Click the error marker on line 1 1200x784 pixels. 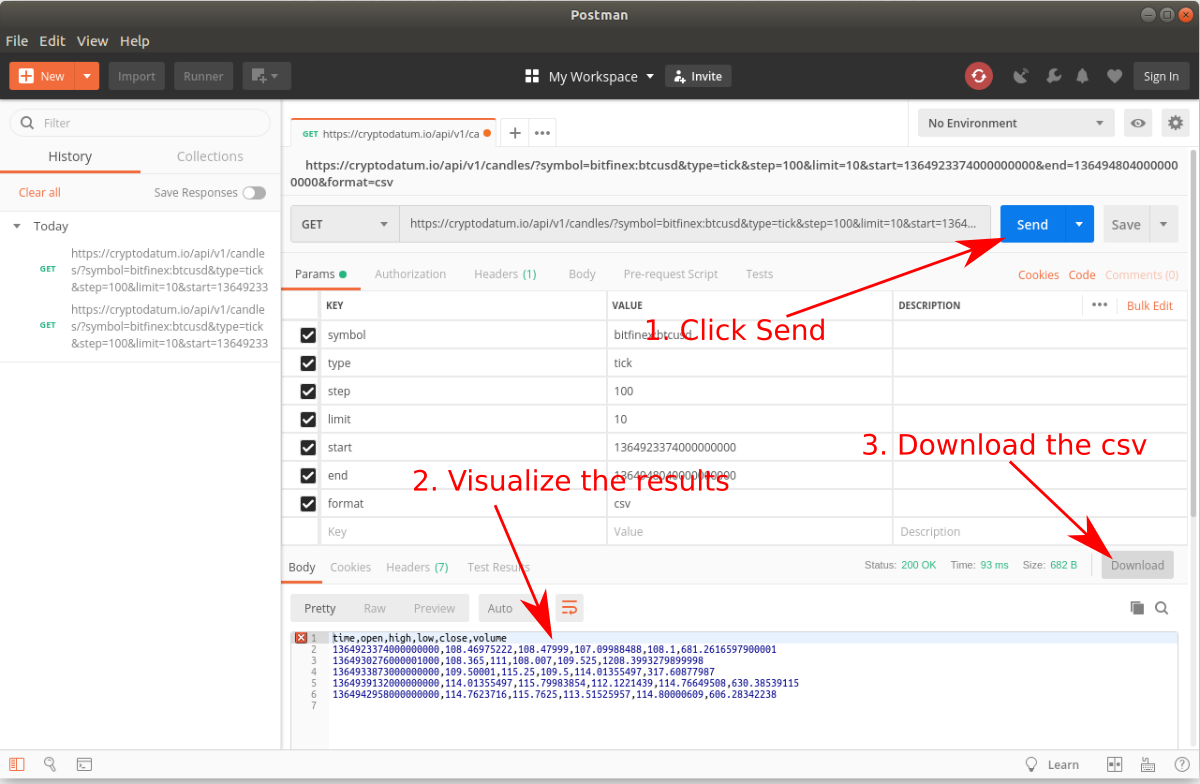301,638
